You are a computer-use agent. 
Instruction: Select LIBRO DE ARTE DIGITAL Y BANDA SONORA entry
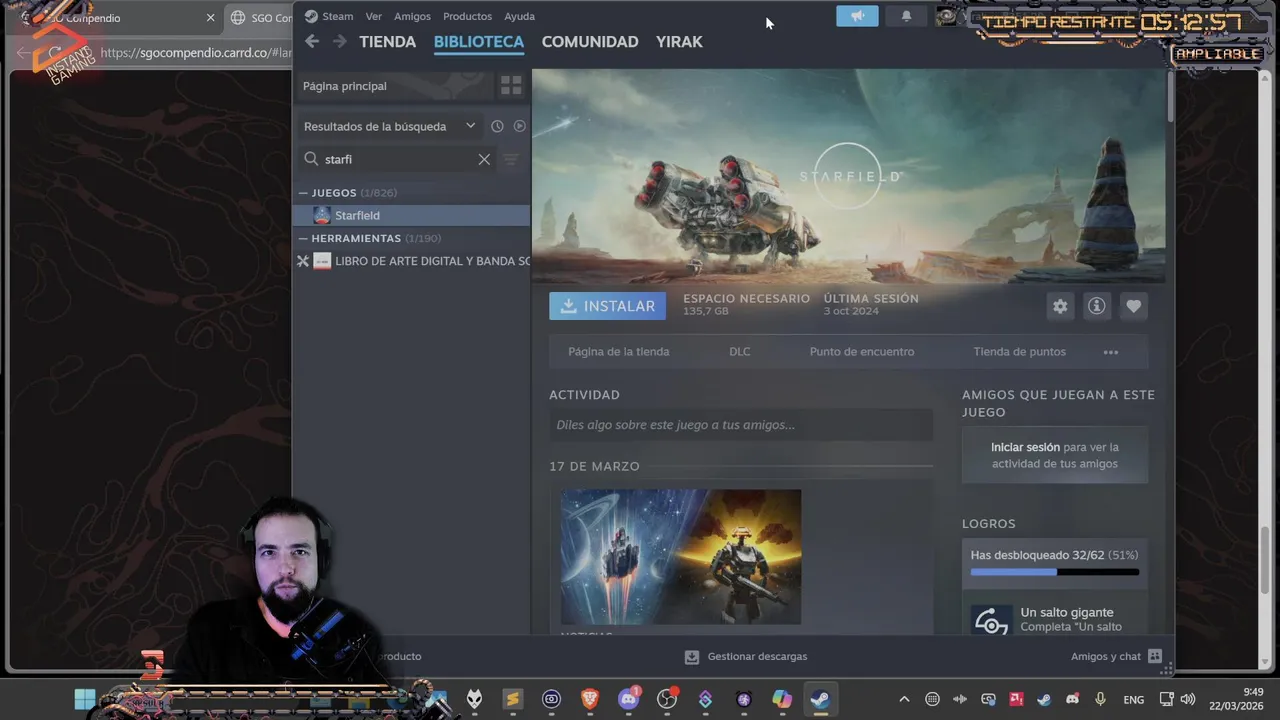coord(412,261)
